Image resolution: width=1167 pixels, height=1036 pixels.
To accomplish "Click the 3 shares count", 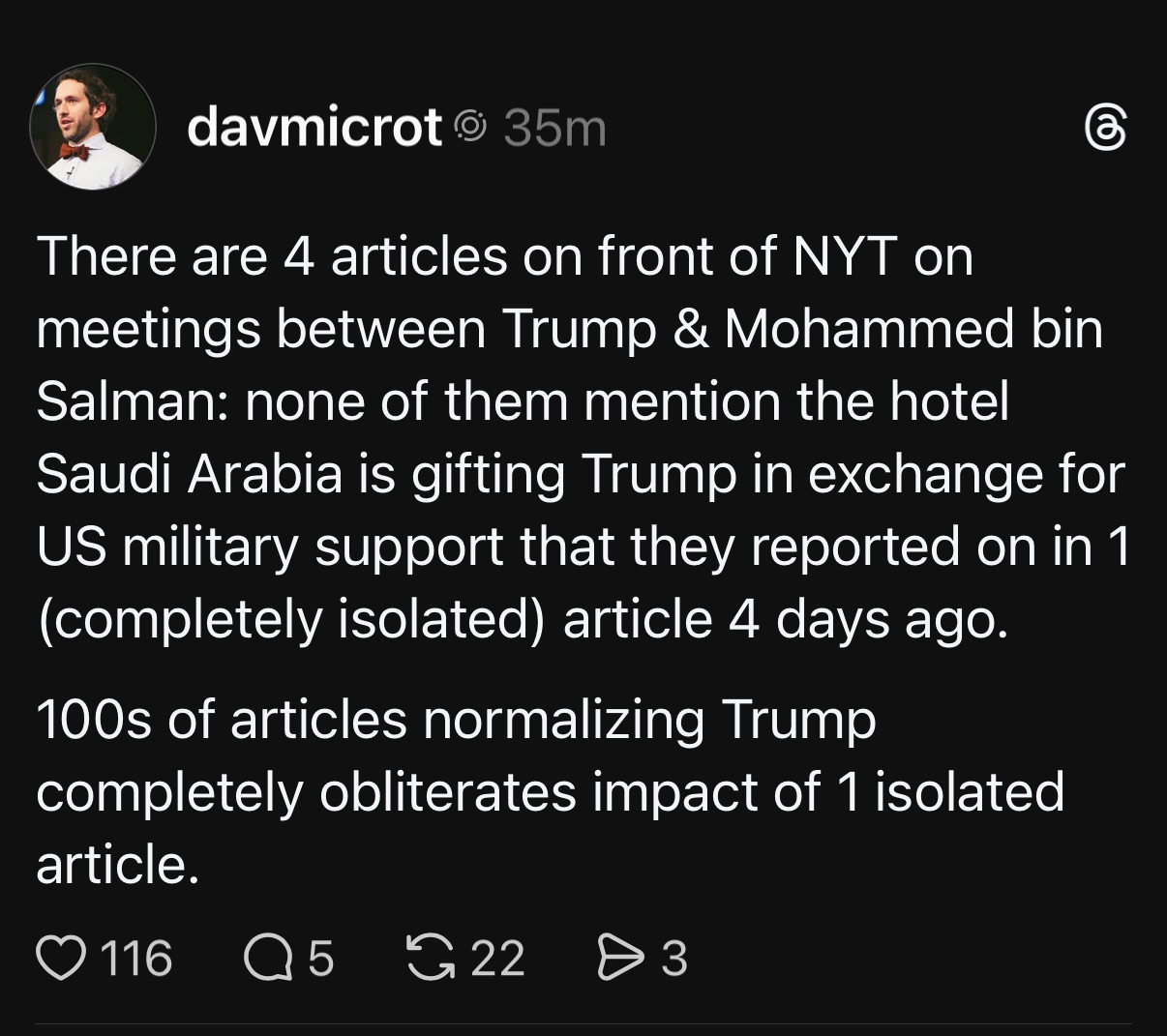I will point(674,958).
